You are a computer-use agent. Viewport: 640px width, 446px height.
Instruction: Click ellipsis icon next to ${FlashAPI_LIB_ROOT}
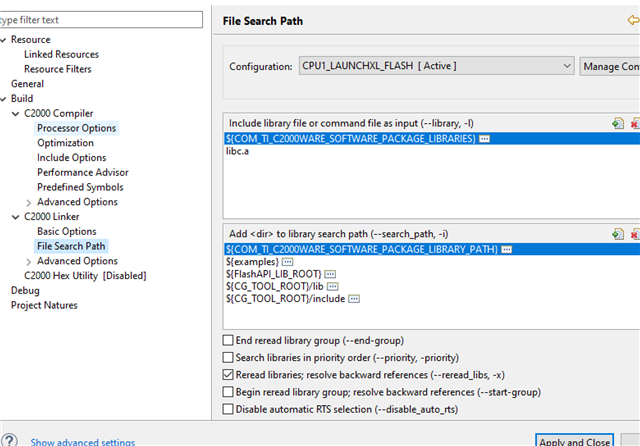tap(330, 273)
